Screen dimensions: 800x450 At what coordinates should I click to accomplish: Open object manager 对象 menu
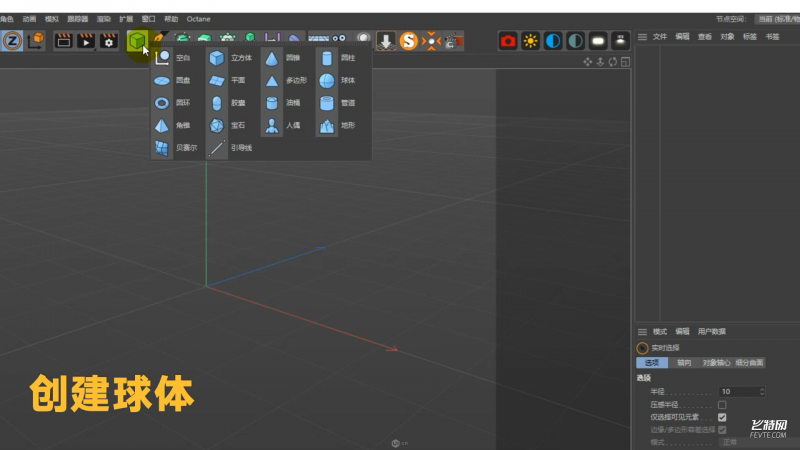727,37
